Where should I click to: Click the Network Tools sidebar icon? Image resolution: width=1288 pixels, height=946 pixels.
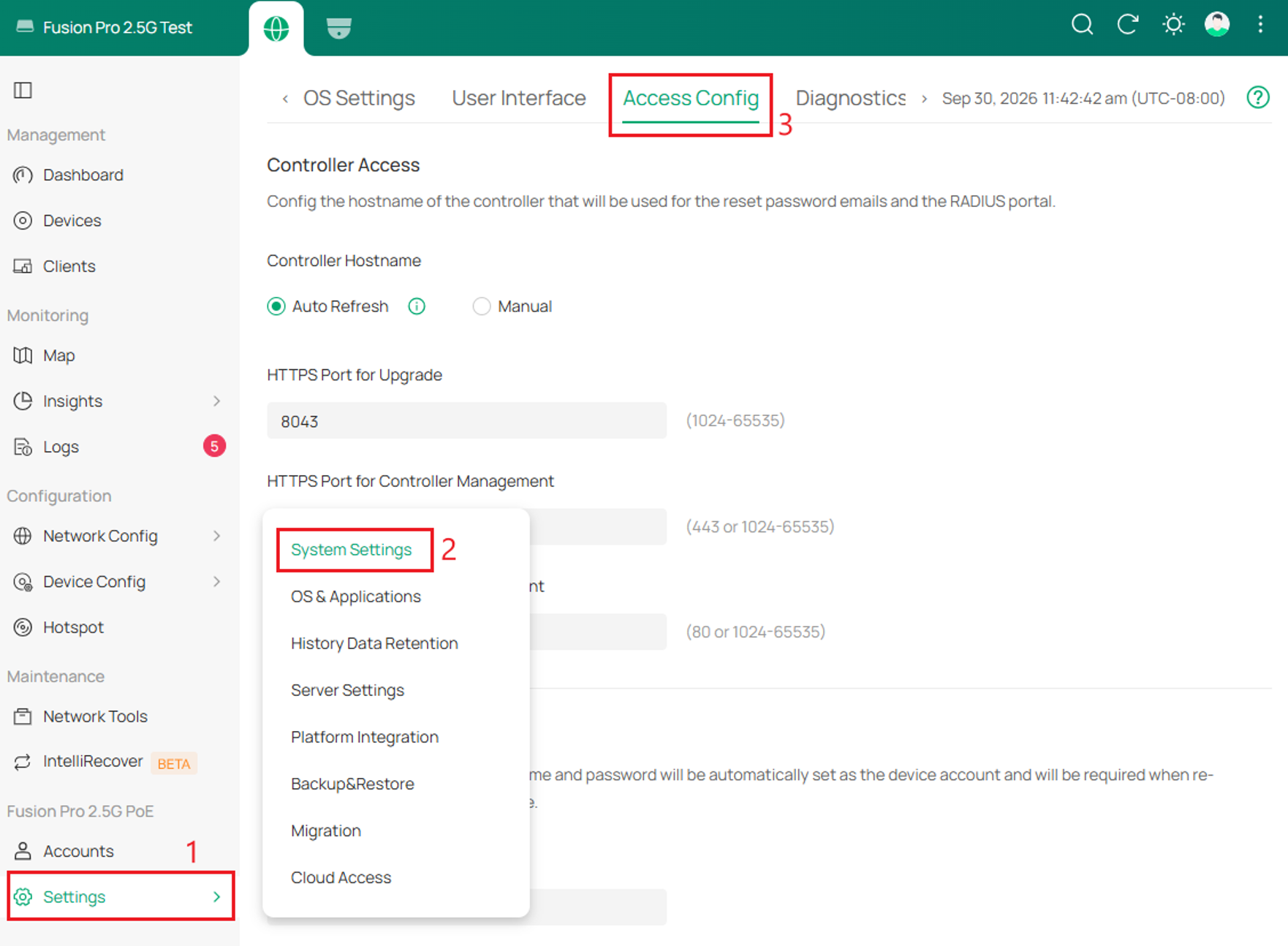point(23,716)
